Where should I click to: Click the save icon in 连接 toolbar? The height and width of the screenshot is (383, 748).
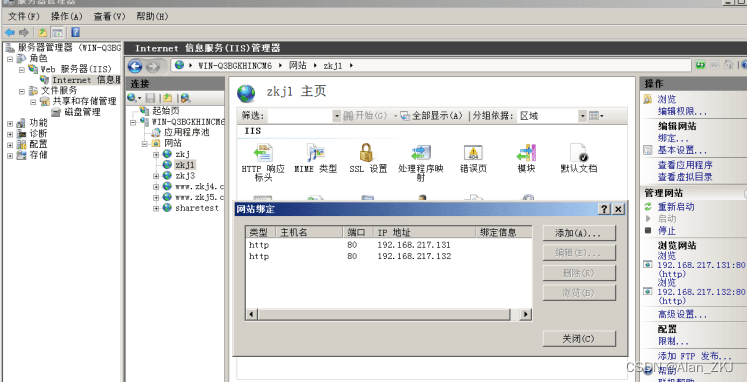click(x=150, y=98)
